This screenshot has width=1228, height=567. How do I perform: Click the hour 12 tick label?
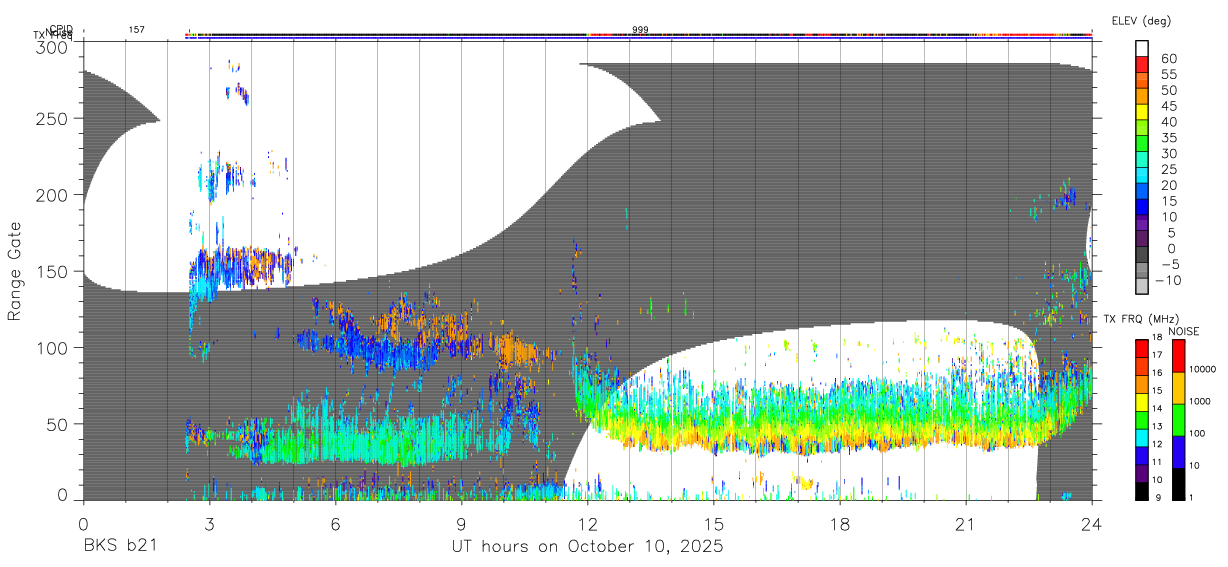588,524
